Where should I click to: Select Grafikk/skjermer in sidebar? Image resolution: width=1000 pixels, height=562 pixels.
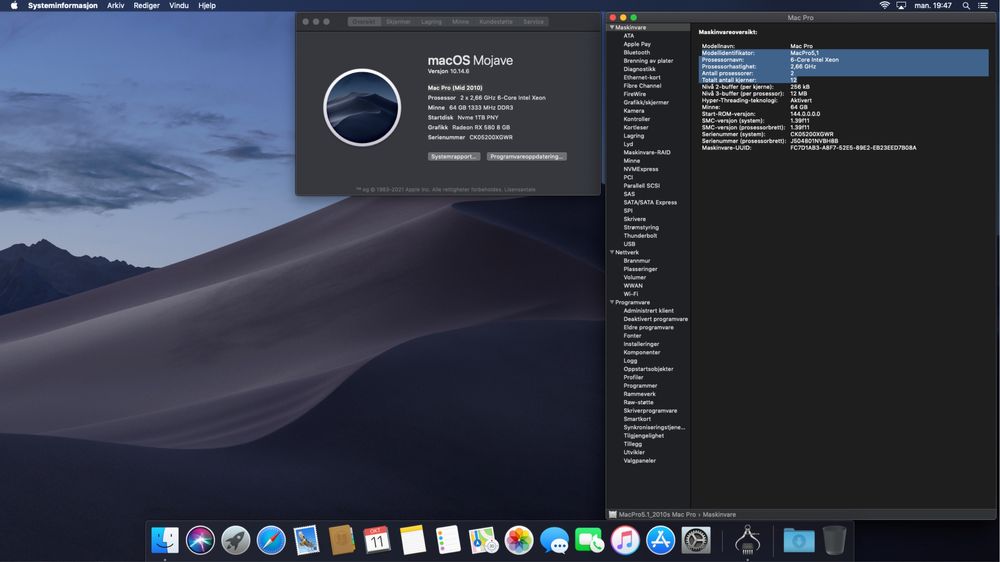click(x=646, y=102)
